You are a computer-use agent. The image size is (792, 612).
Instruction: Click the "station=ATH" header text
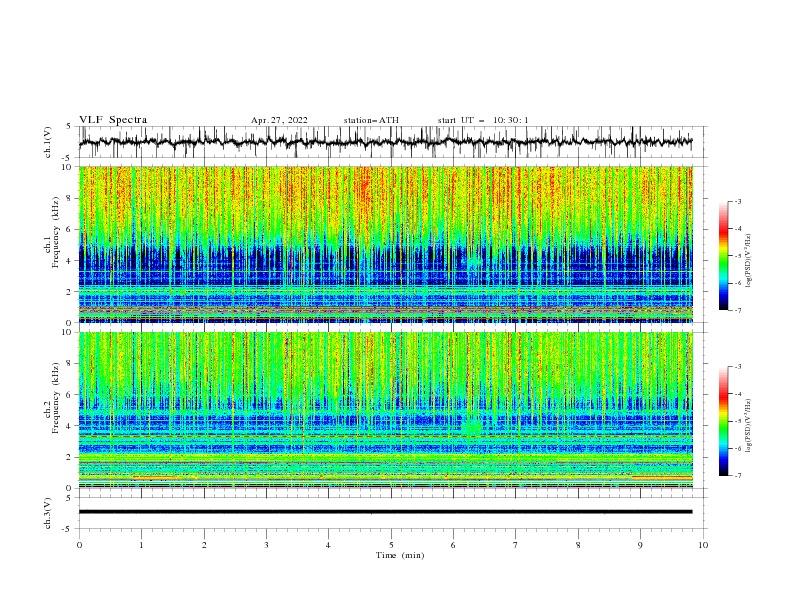tap(371, 120)
